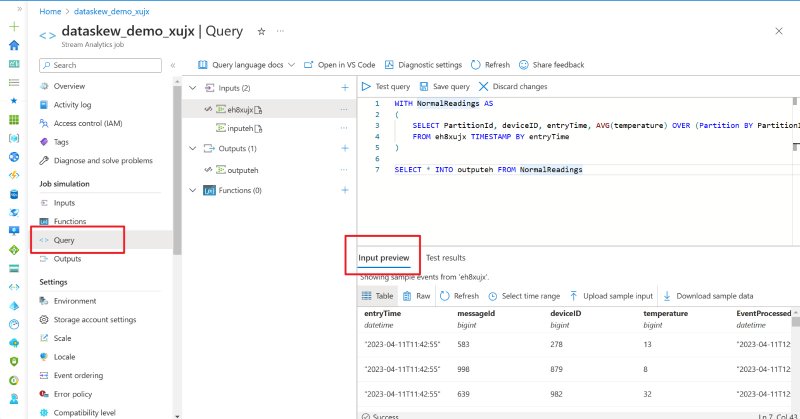Collapse the resource menu with the double chevron
This screenshot has height=419, width=800.
click(173, 65)
